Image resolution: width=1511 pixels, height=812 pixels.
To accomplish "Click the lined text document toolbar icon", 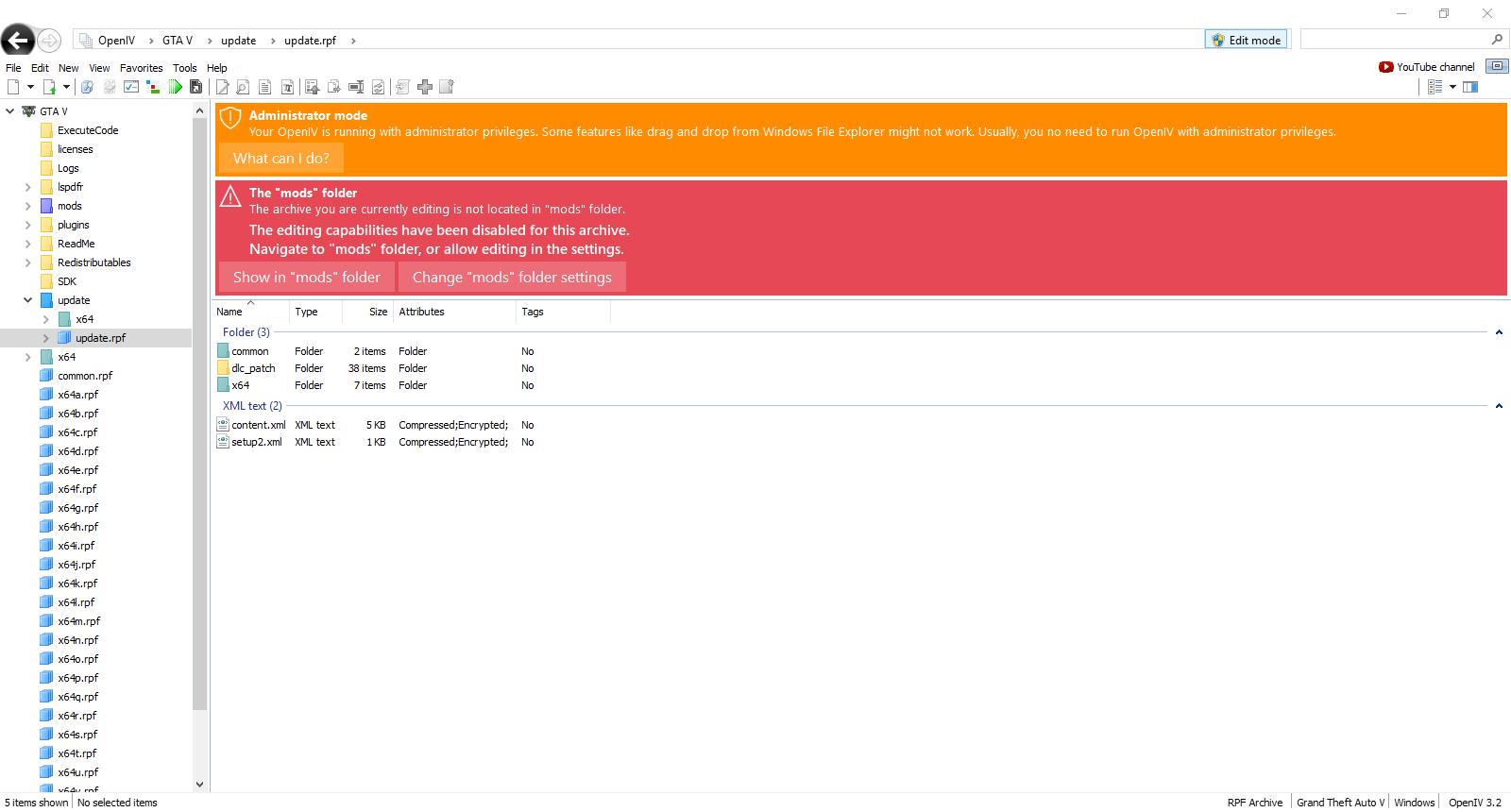I will pyautogui.click(x=265, y=87).
